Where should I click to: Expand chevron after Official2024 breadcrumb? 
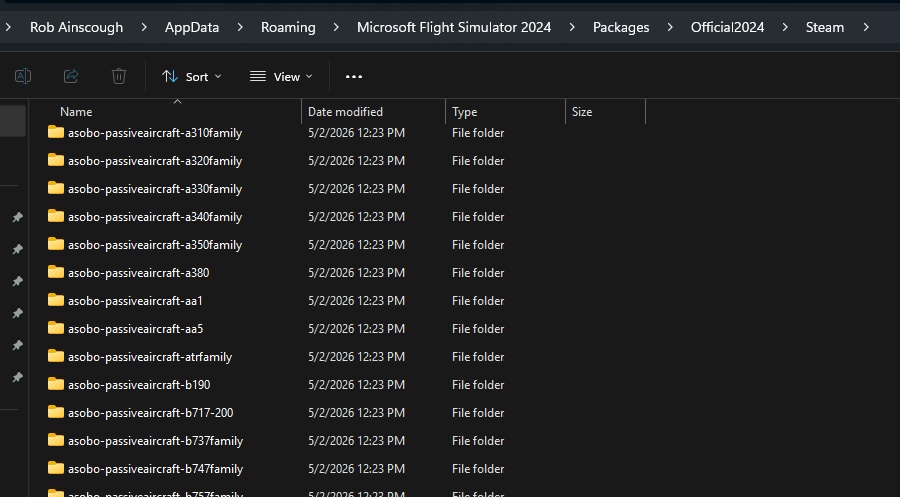tap(785, 27)
